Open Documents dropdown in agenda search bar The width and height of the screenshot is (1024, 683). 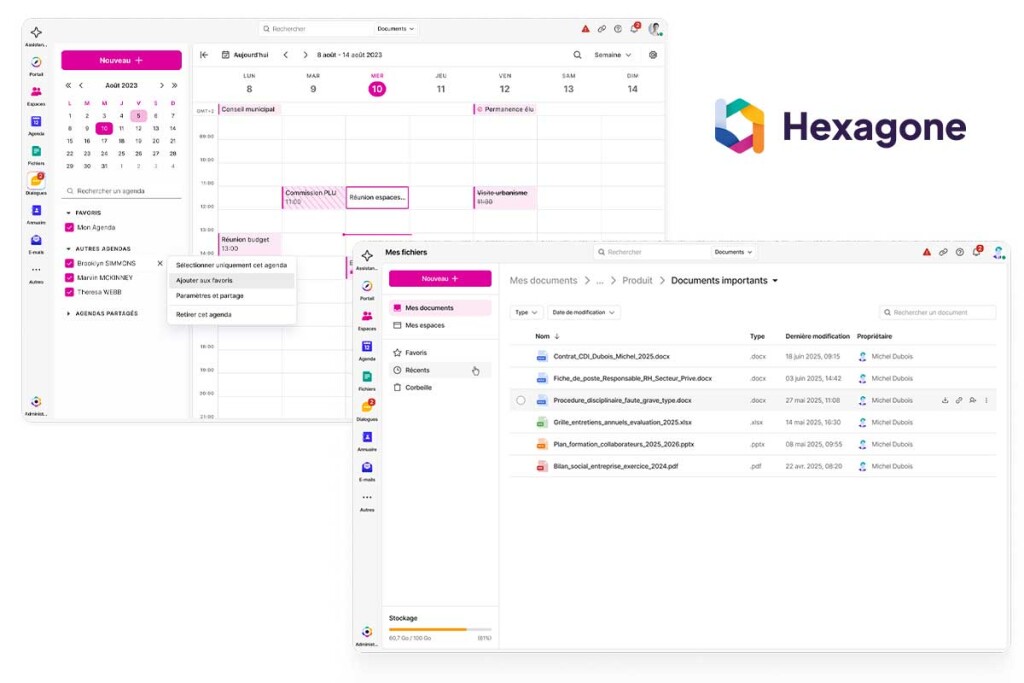tap(396, 29)
